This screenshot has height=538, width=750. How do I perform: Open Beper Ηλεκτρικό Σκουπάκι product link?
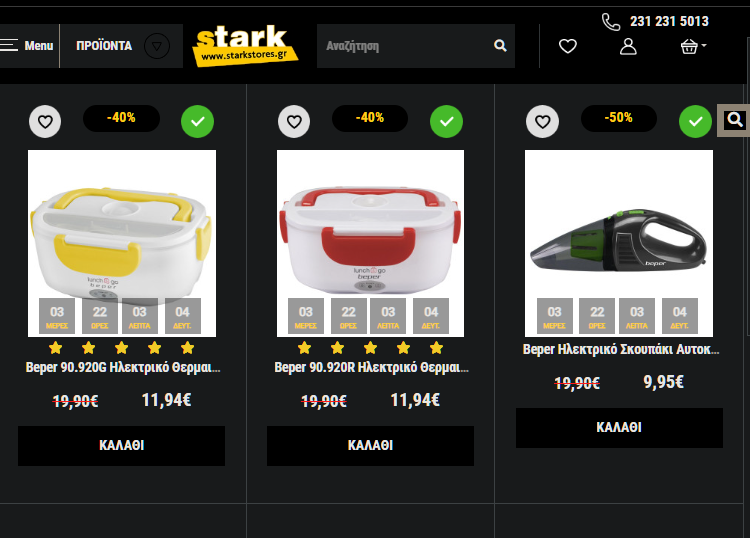(620, 349)
